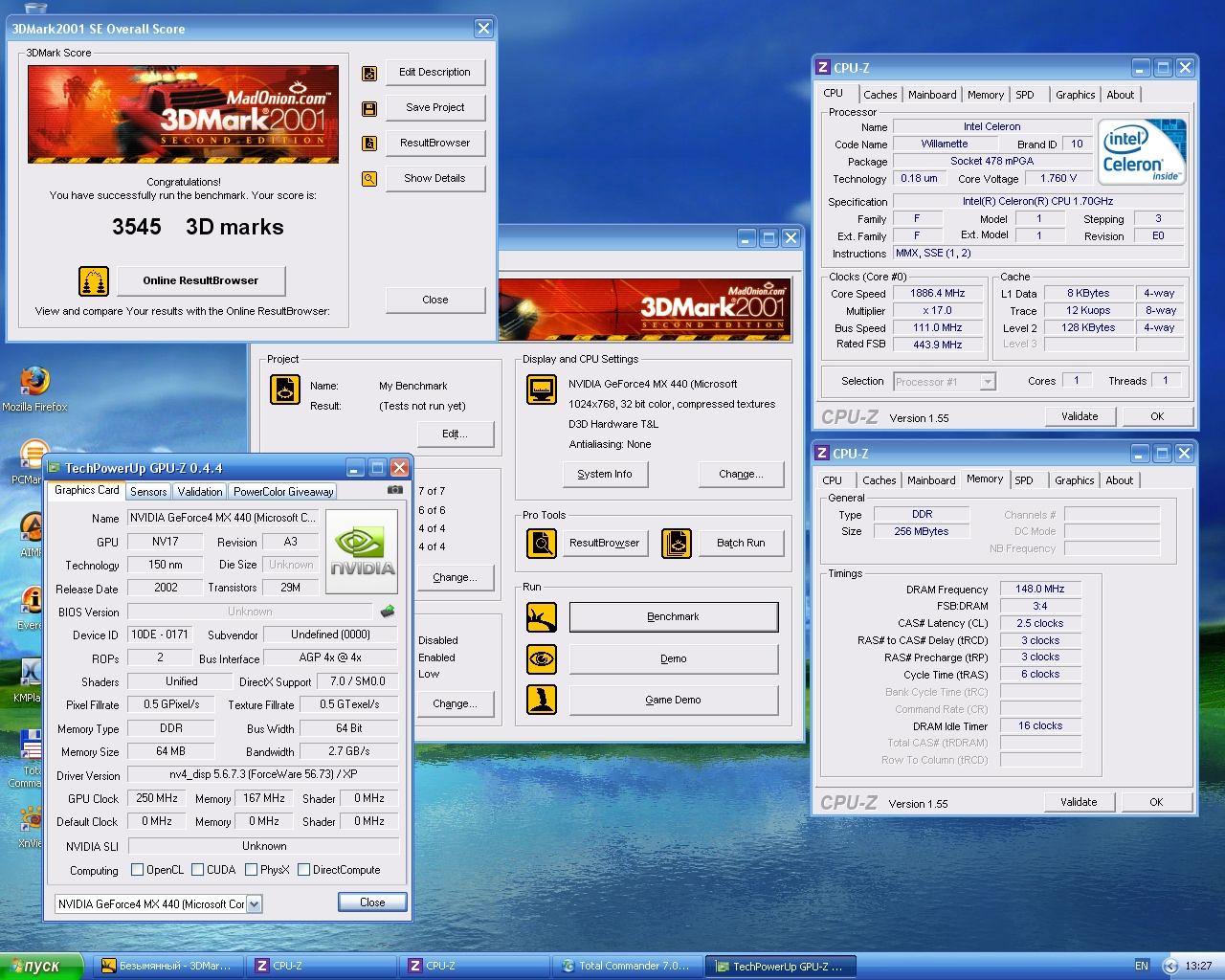Click the Specification field in CPU-Z
The height and width of the screenshot is (980, 1225).
coord(1038,201)
